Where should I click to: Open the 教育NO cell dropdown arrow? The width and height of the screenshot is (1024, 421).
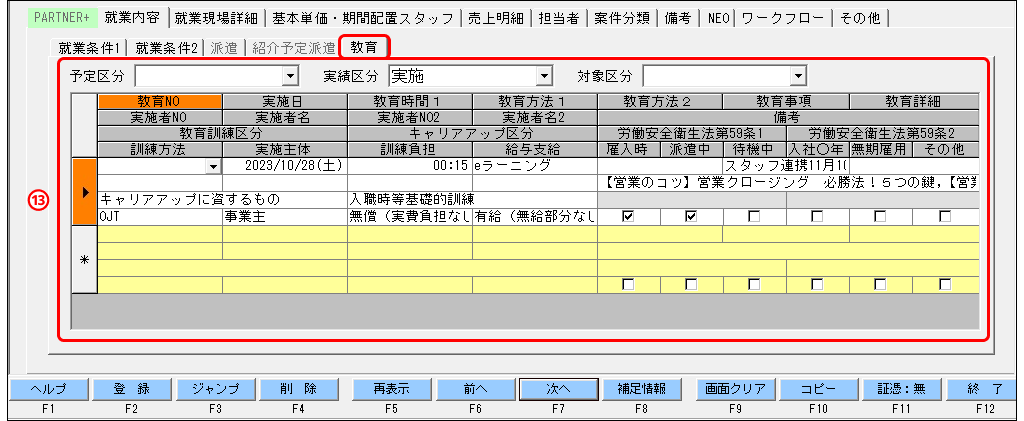(214, 167)
